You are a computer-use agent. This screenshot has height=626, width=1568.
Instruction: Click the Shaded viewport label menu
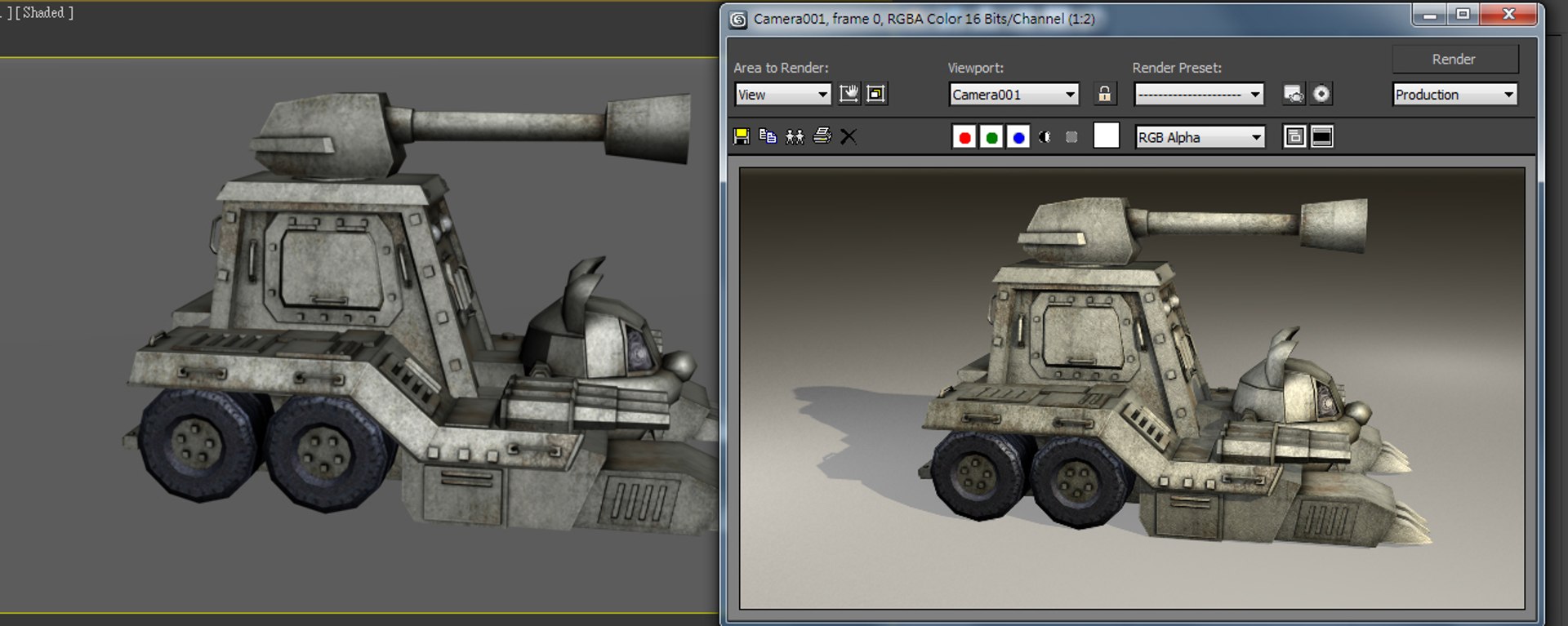pyautogui.click(x=45, y=13)
